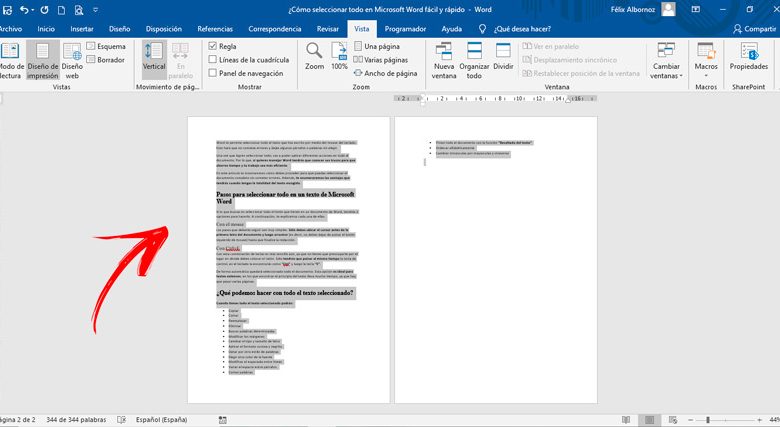Open print preview icon in quick access toolbar
This screenshot has width=780, height=427.
(x=79, y=9)
